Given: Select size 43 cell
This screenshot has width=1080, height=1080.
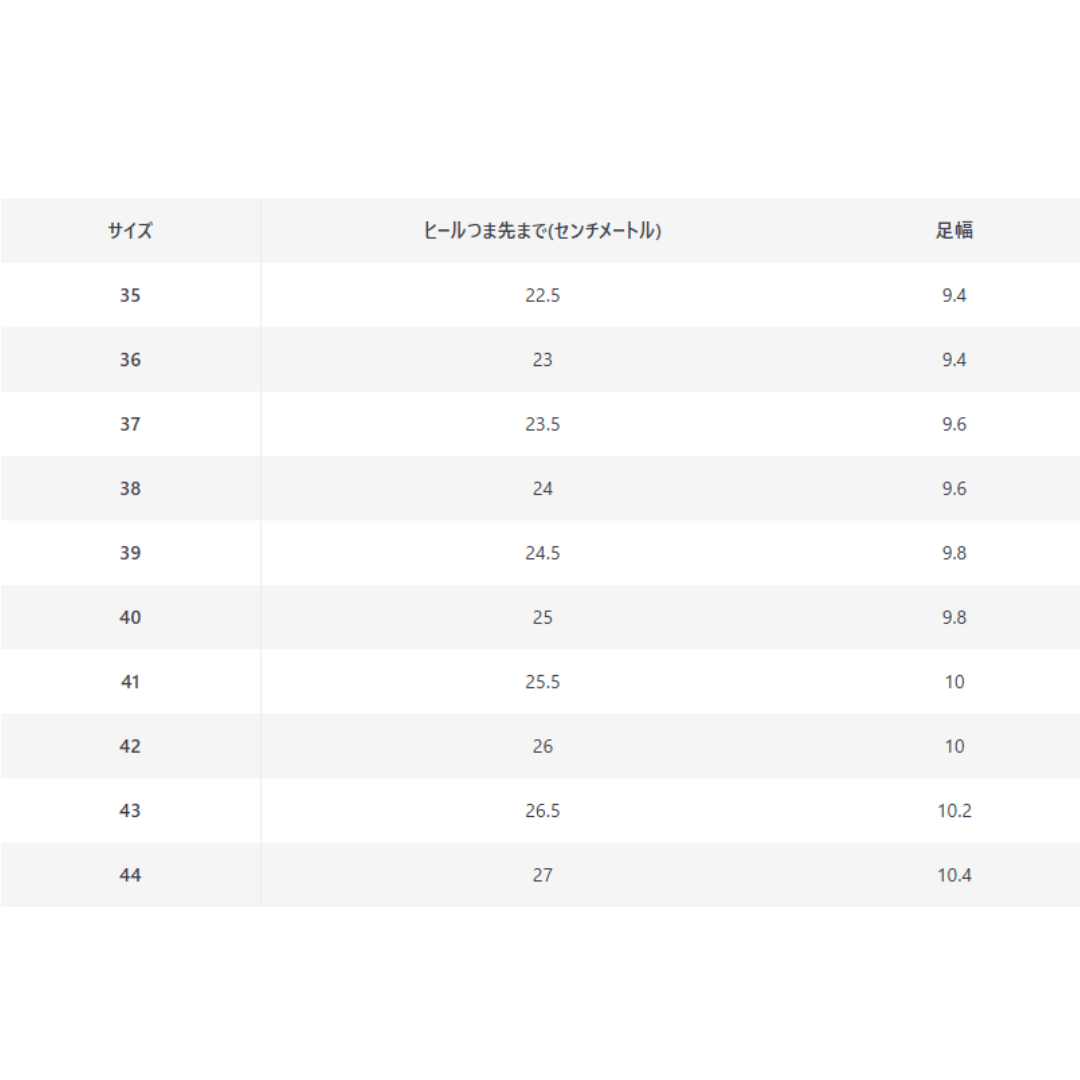Looking at the screenshot, I should coord(130,811).
